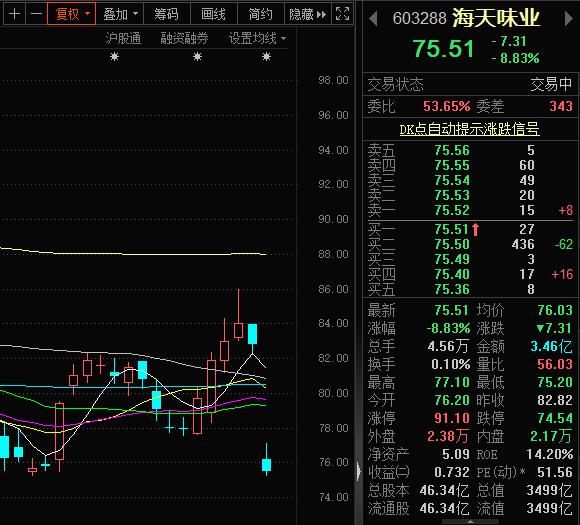Click the 买五 price 75.36
Screen dimensions: 580x525
point(452,289)
